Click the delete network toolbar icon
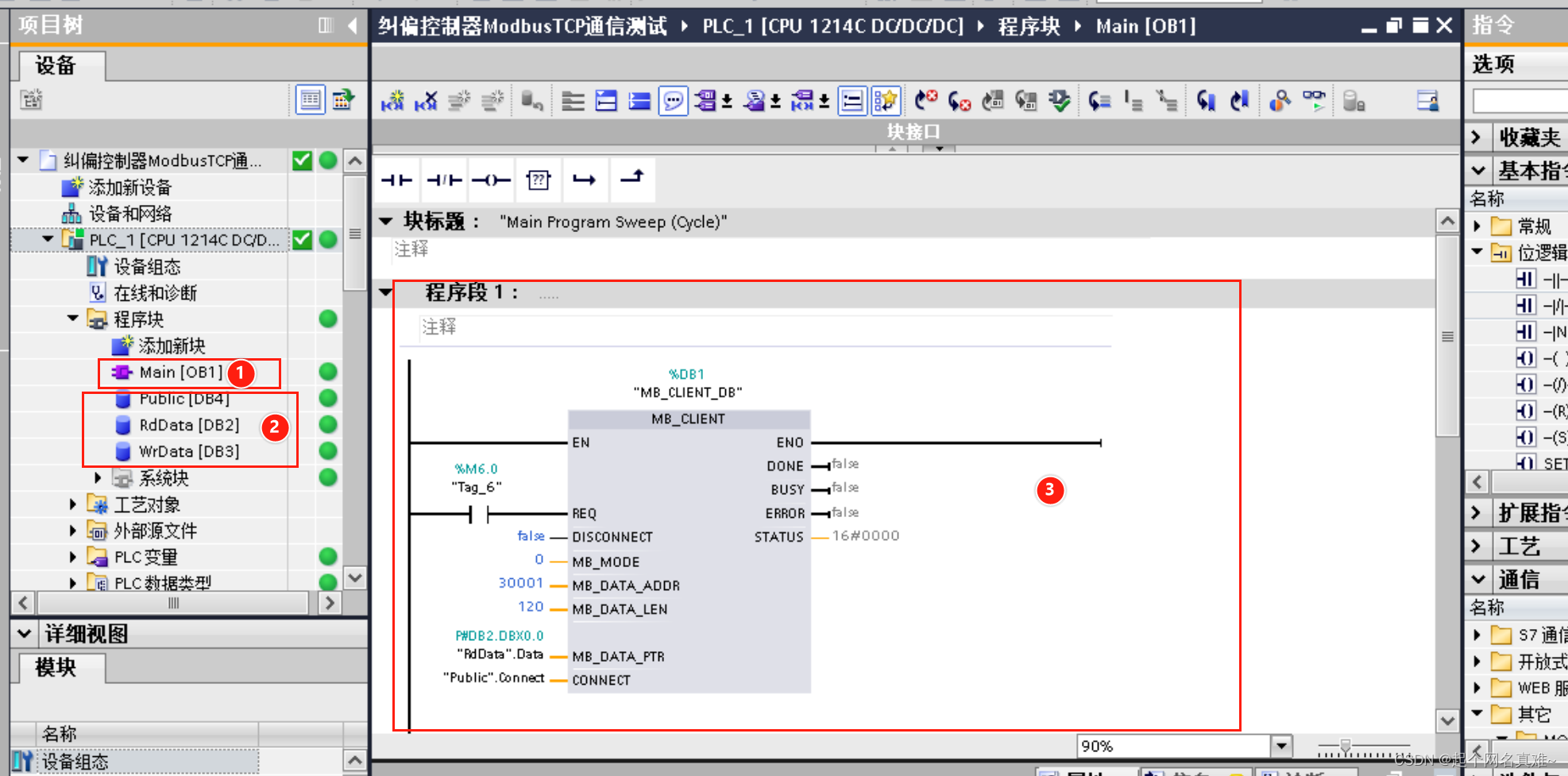The height and width of the screenshot is (776, 1568). coord(426,101)
